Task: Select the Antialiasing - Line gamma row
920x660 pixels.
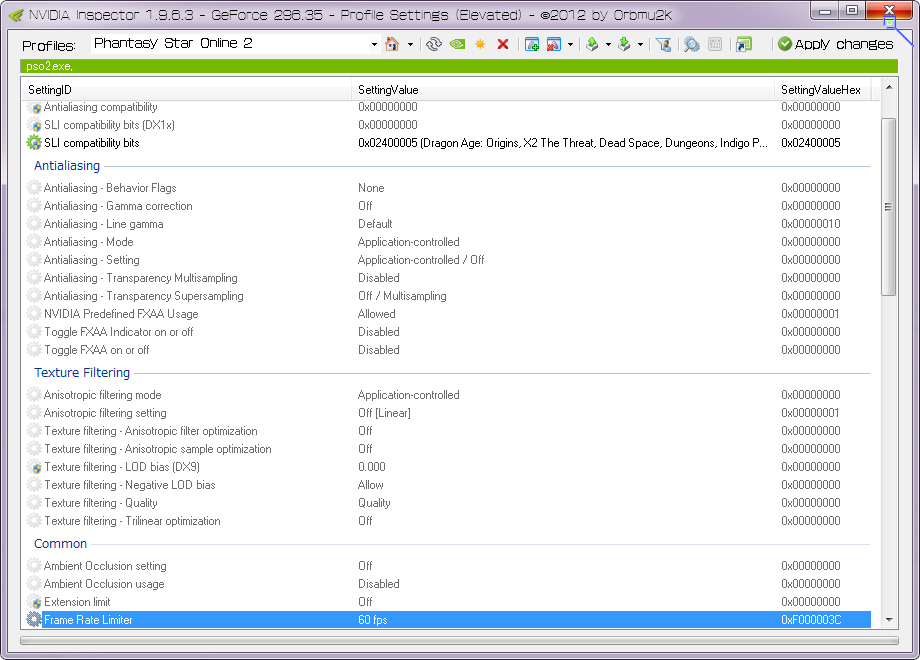Action: [448, 224]
